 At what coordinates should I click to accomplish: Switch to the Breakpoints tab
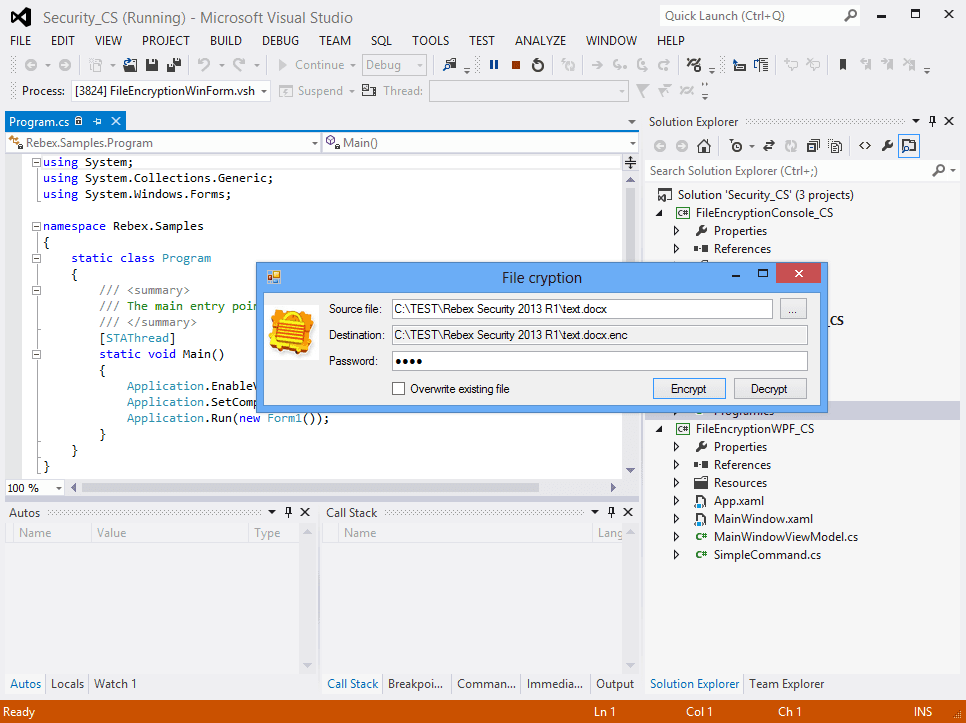415,684
